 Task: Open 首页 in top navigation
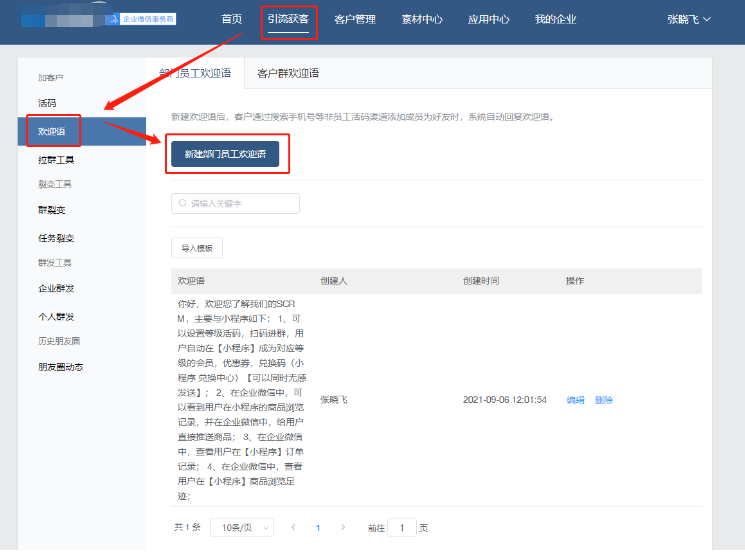point(231,19)
